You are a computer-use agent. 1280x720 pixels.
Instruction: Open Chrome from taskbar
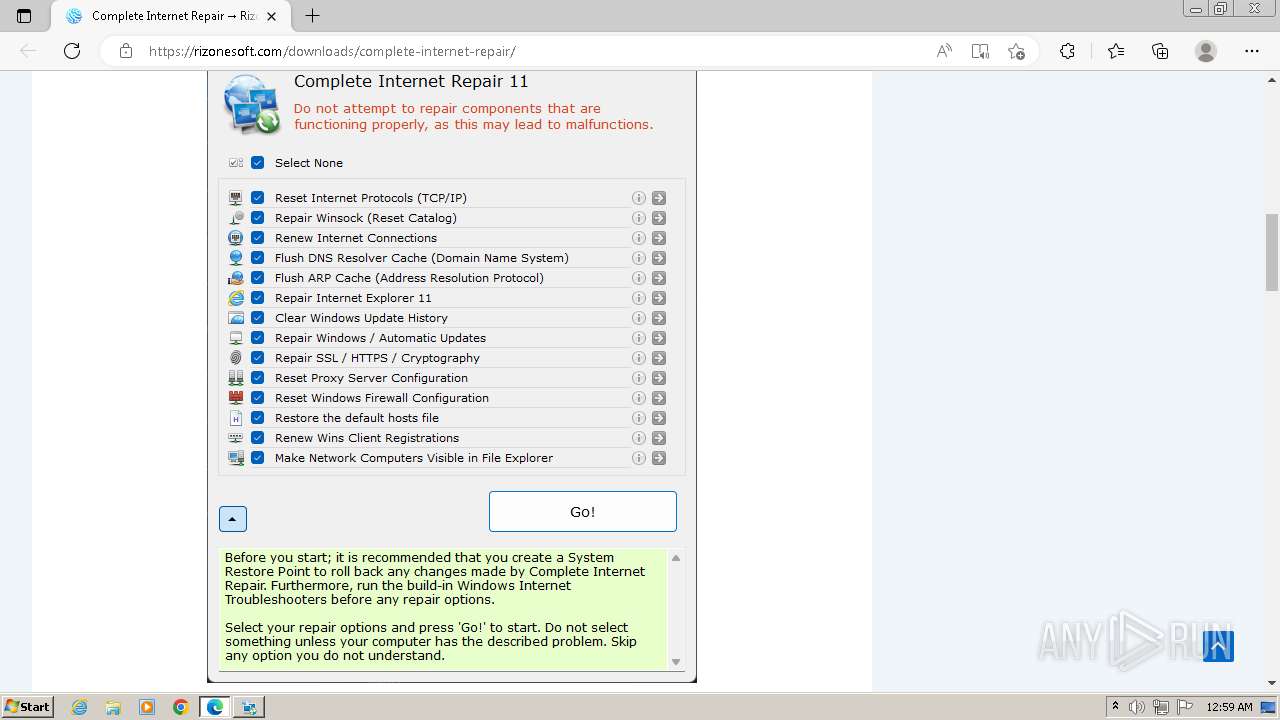tap(181, 707)
